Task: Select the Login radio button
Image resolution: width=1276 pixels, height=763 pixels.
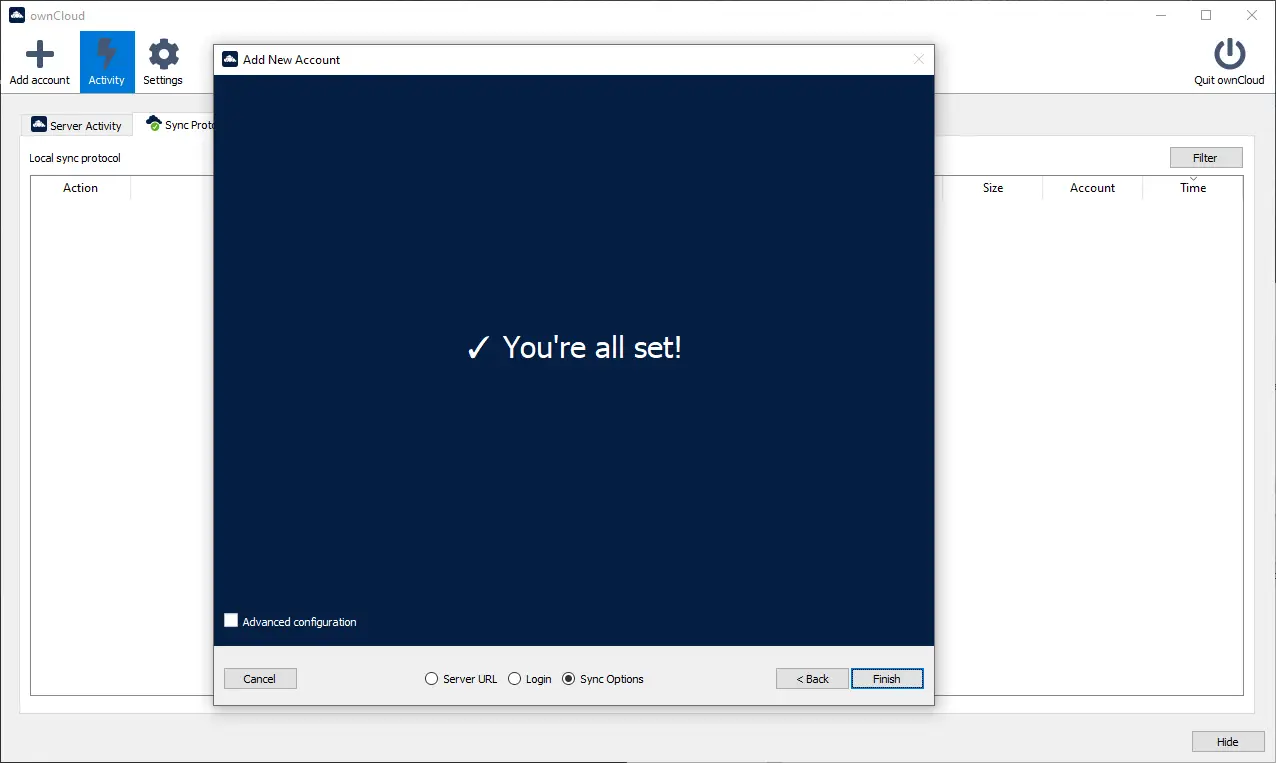Action: pyautogui.click(x=515, y=679)
